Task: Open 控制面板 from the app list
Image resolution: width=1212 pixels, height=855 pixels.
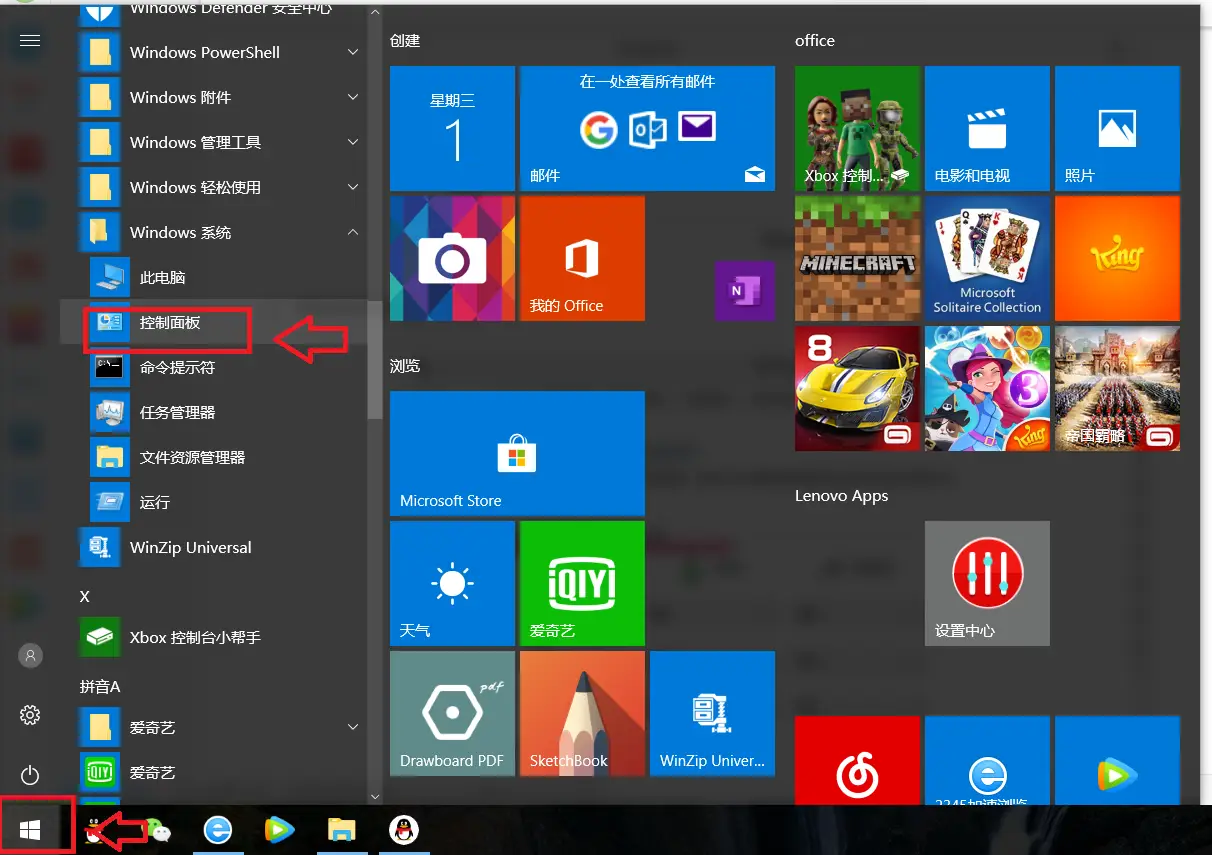Action: [x=170, y=323]
